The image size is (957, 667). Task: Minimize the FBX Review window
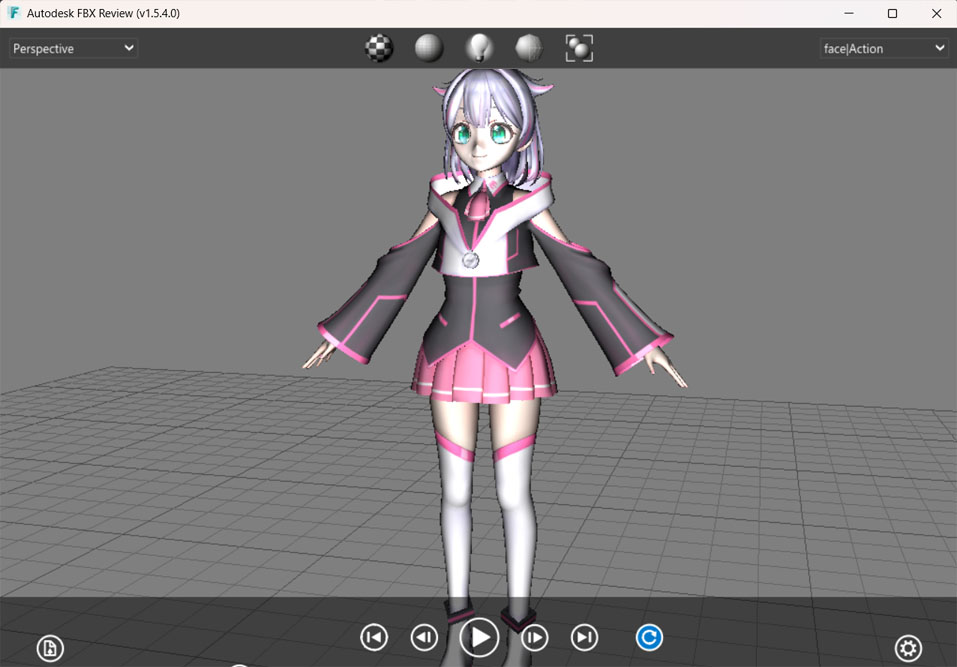coord(849,13)
